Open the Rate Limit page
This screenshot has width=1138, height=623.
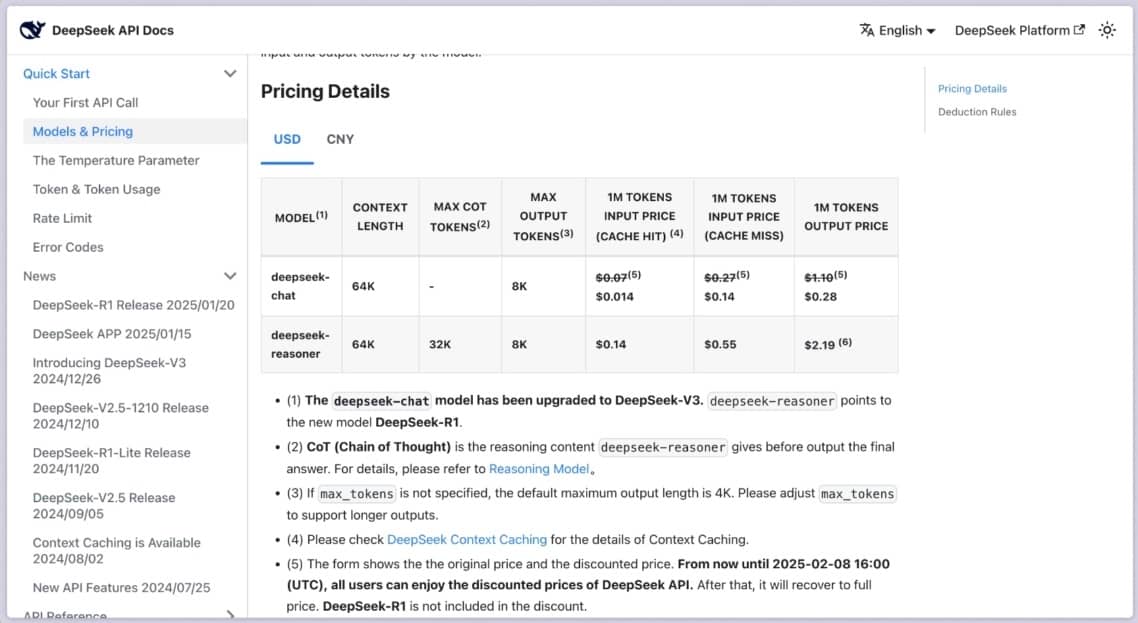[x=62, y=218]
